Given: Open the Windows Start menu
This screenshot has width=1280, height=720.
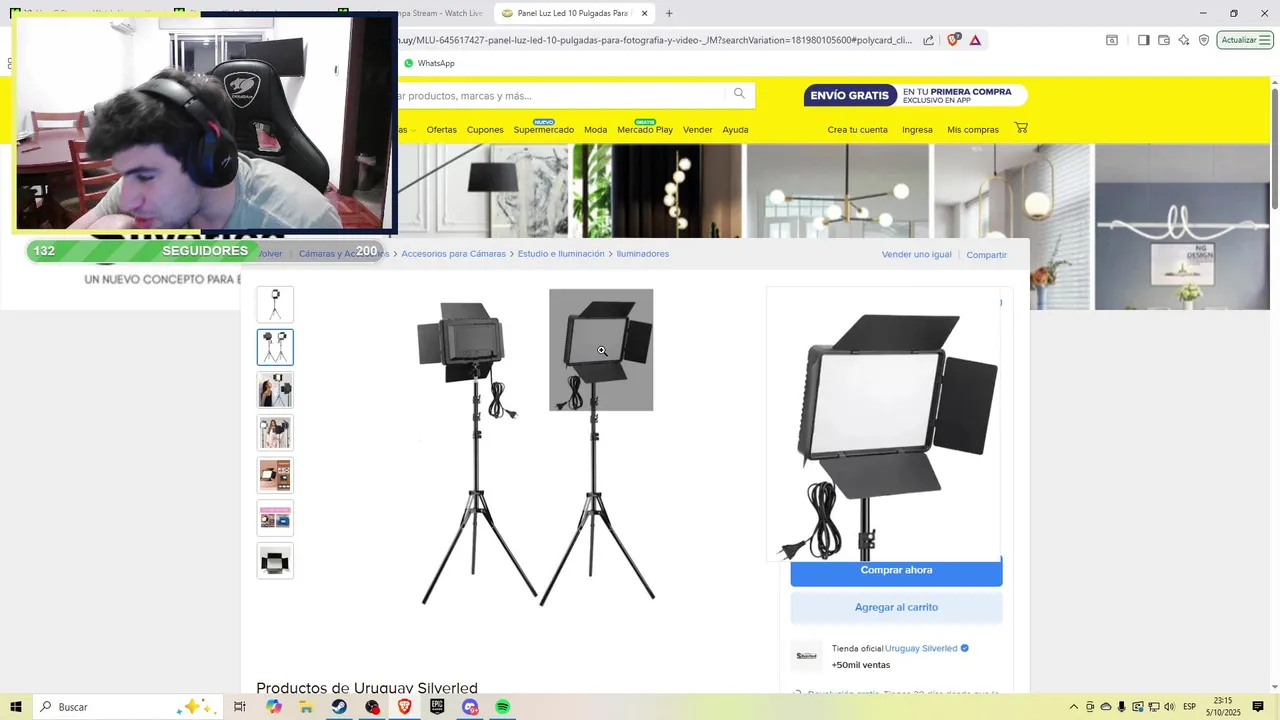Looking at the screenshot, I should click(x=16, y=707).
